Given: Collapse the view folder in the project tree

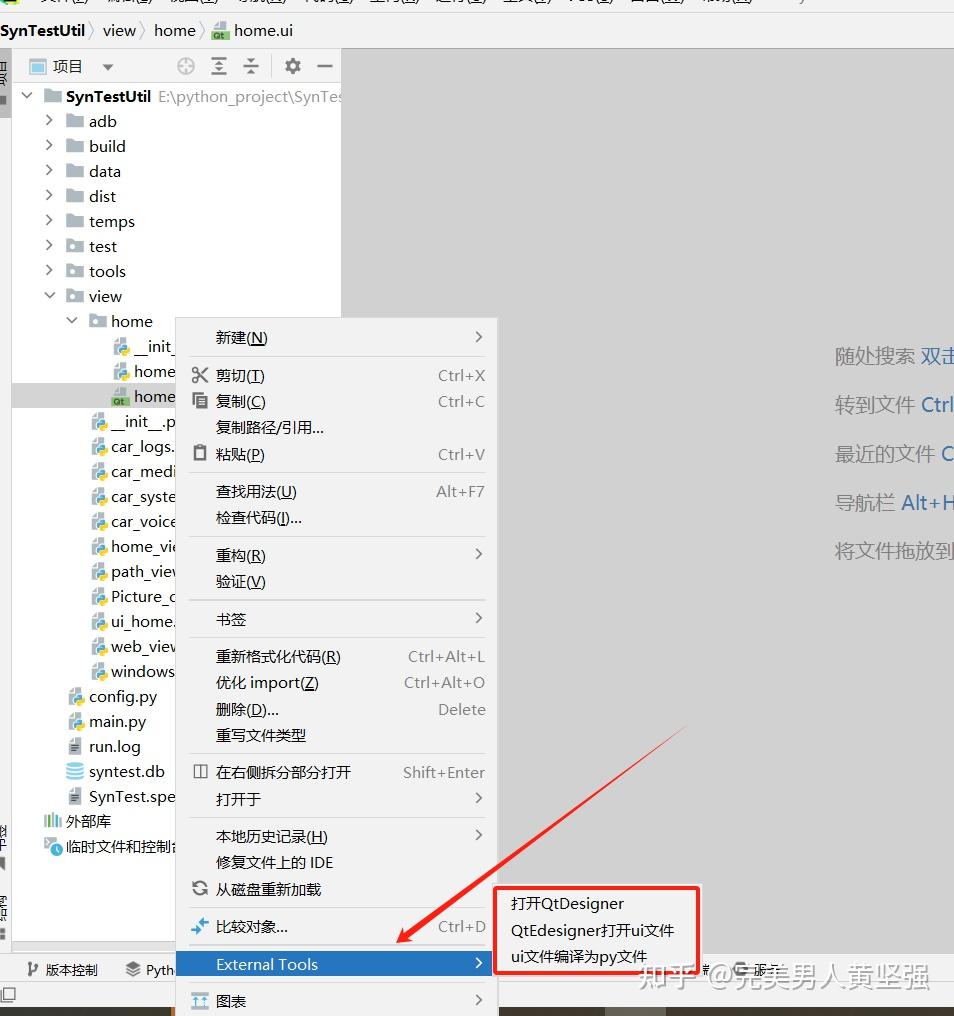Looking at the screenshot, I should coord(49,295).
